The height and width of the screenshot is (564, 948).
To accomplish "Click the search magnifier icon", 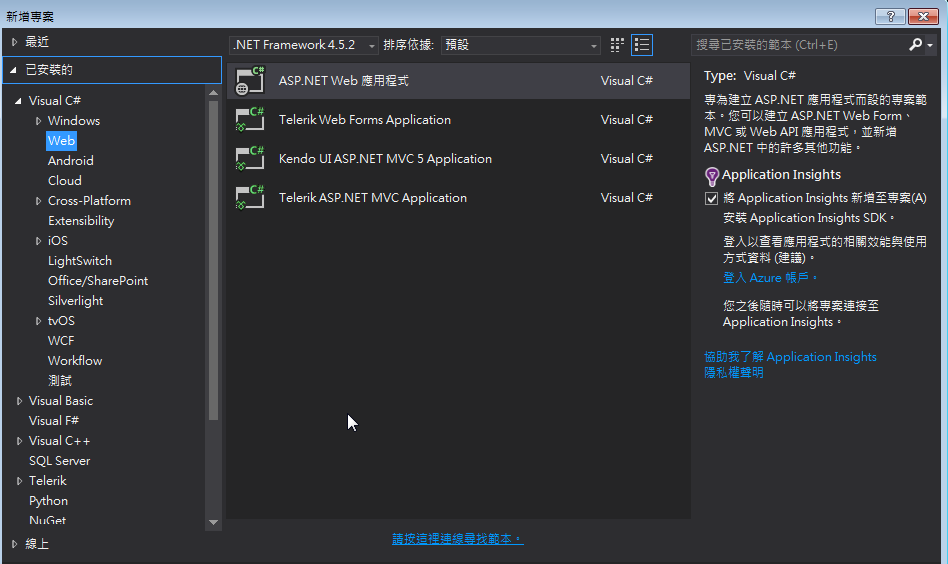I will 915,44.
